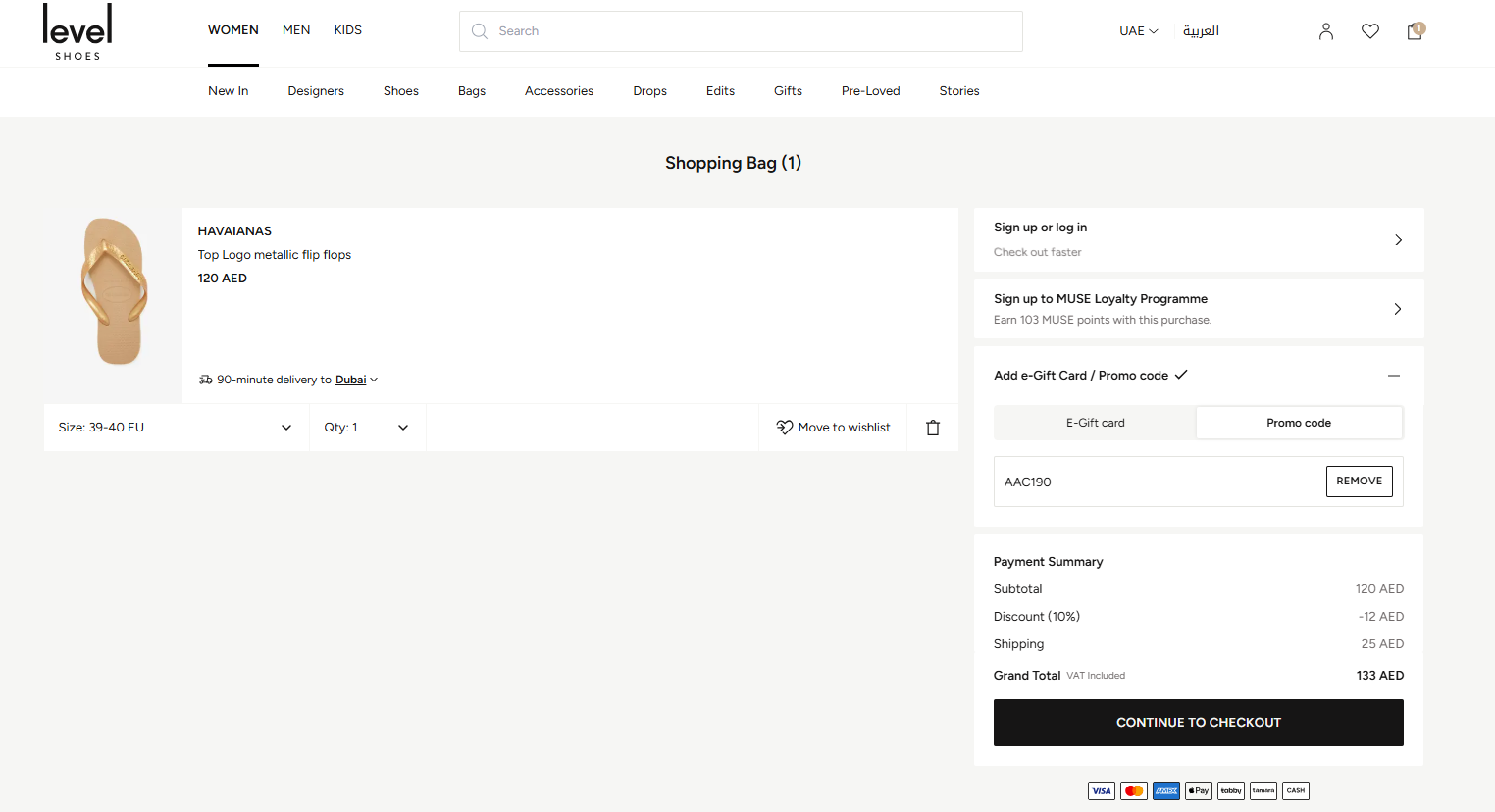Open the shopping bag icon in header

[1415, 31]
